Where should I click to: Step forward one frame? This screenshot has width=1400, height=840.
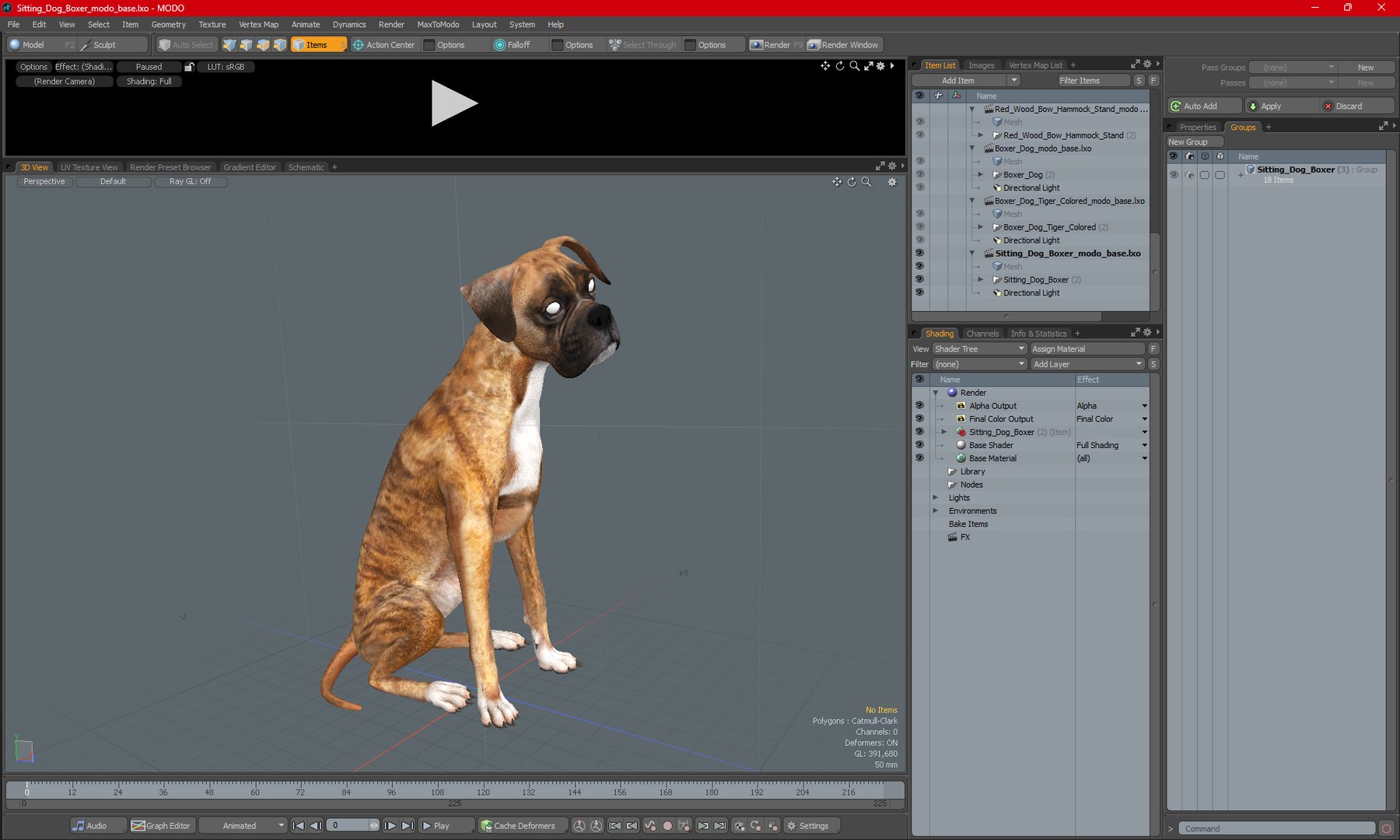(x=390, y=826)
